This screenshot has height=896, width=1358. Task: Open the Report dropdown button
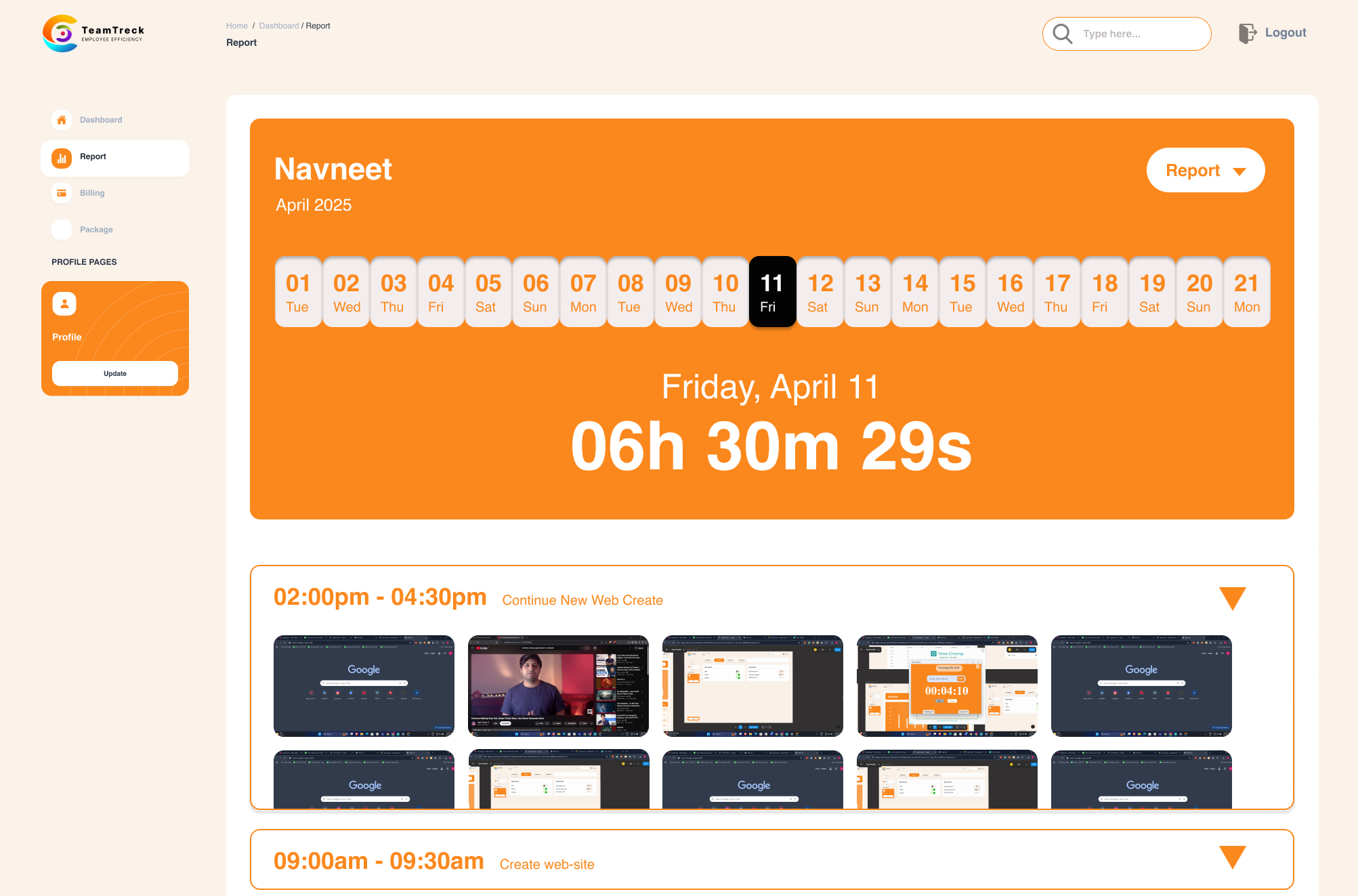[1206, 170]
